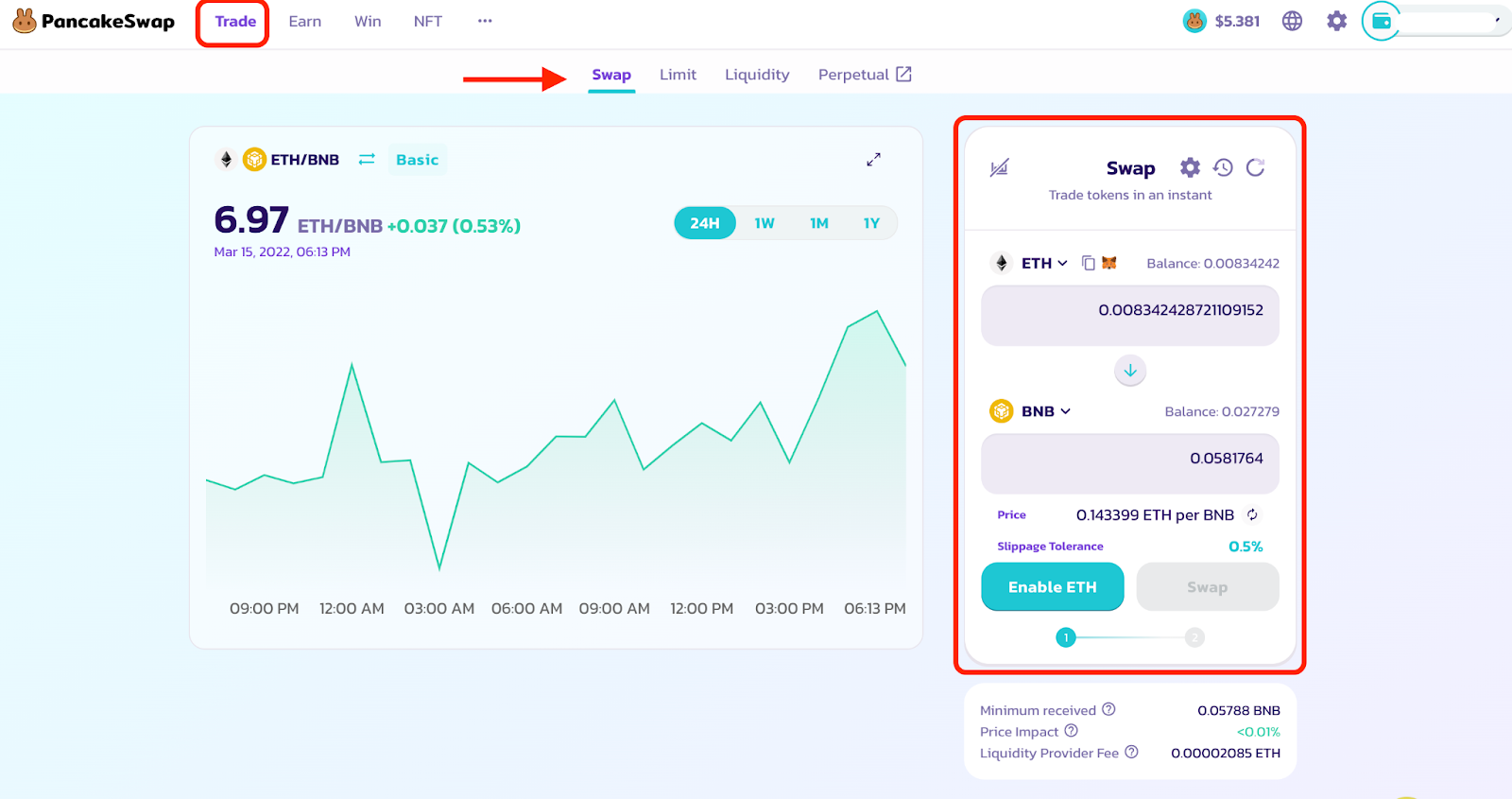Click the Enable ETH button

(1053, 587)
